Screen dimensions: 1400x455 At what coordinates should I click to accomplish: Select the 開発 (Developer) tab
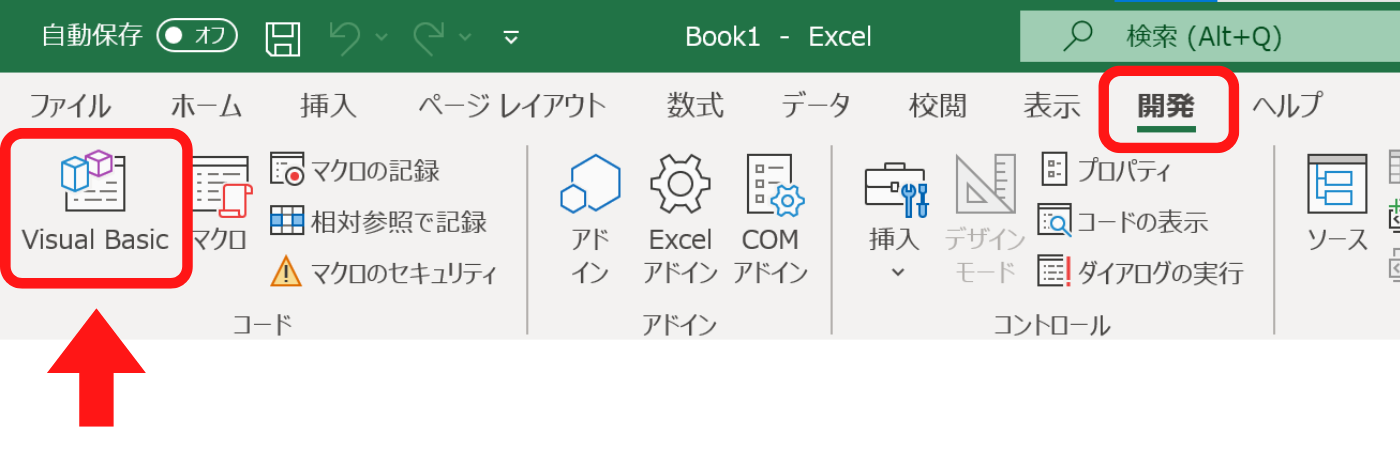pyautogui.click(x=1167, y=107)
